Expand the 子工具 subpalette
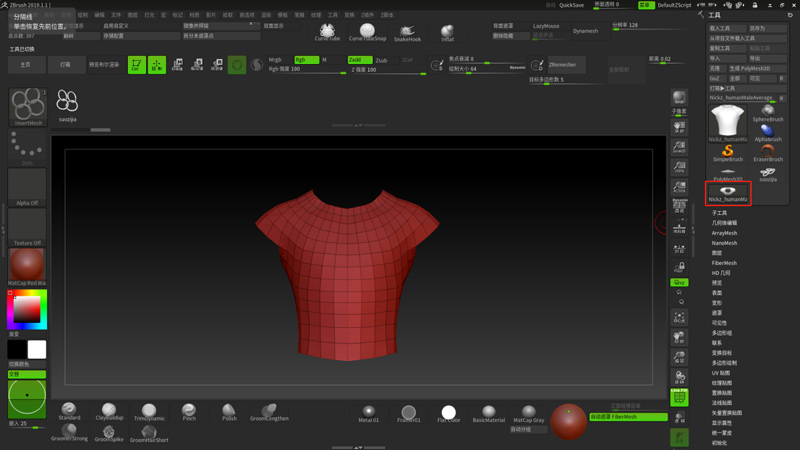The image size is (800, 450). (x=720, y=213)
